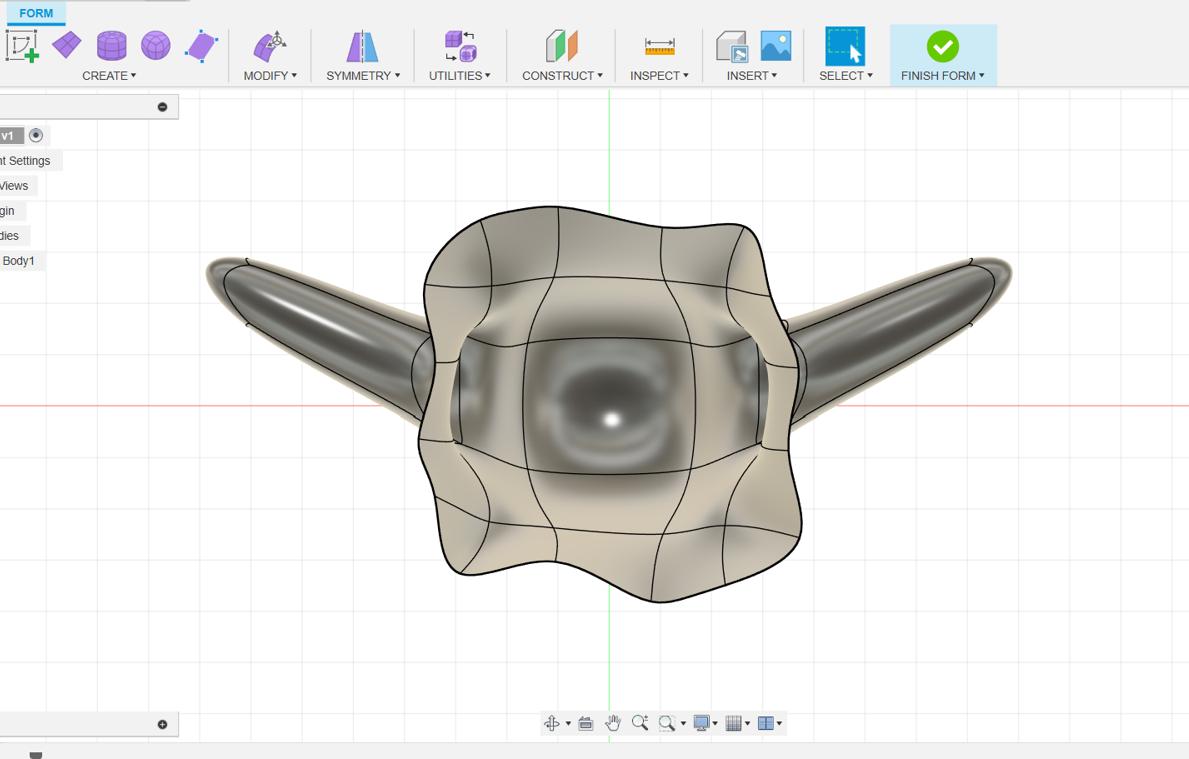Screen dimensions: 1189x759
Task: Open the Grid and Snaps dropdown arrow
Action: [748, 723]
